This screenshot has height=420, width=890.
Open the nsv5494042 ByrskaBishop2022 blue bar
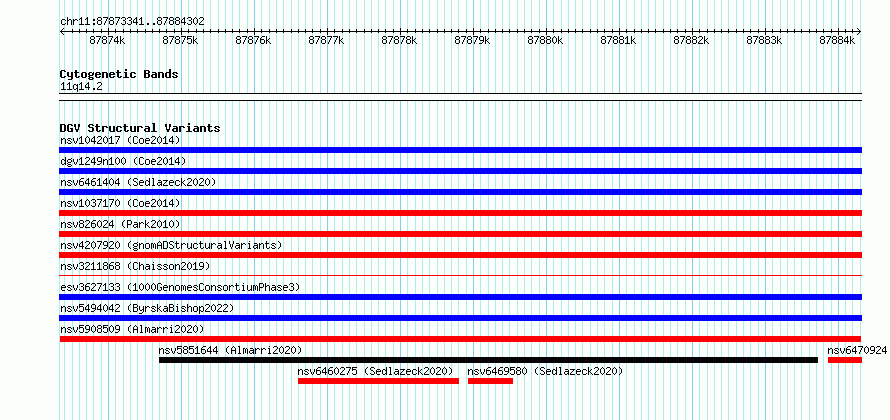pos(460,318)
